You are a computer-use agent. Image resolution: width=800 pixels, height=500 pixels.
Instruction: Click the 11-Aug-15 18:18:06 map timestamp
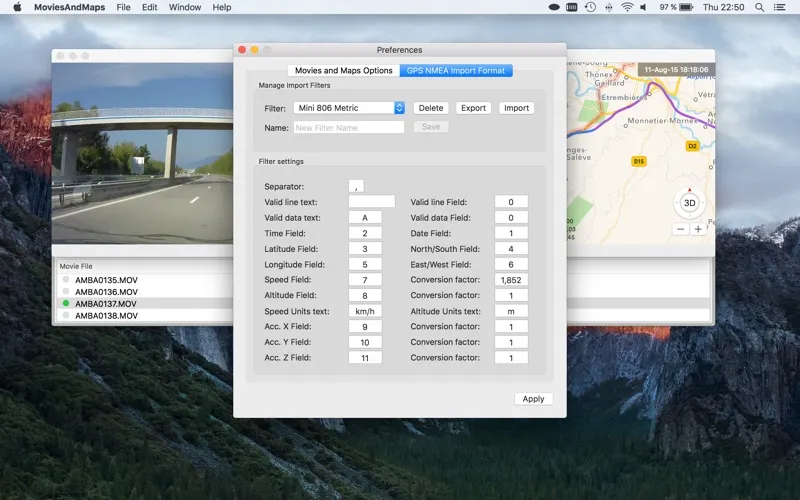(x=676, y=69)
